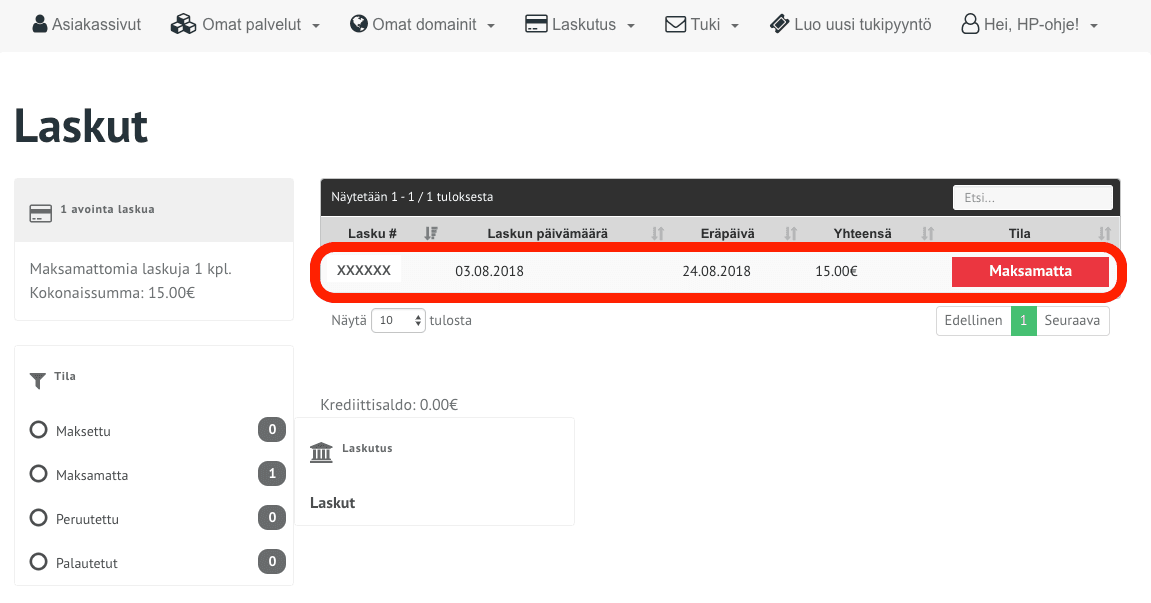Click the Omat palvelut boxes icon
Image resolution: width=1151 pixels, height=603 pixels.
[183, 24]
